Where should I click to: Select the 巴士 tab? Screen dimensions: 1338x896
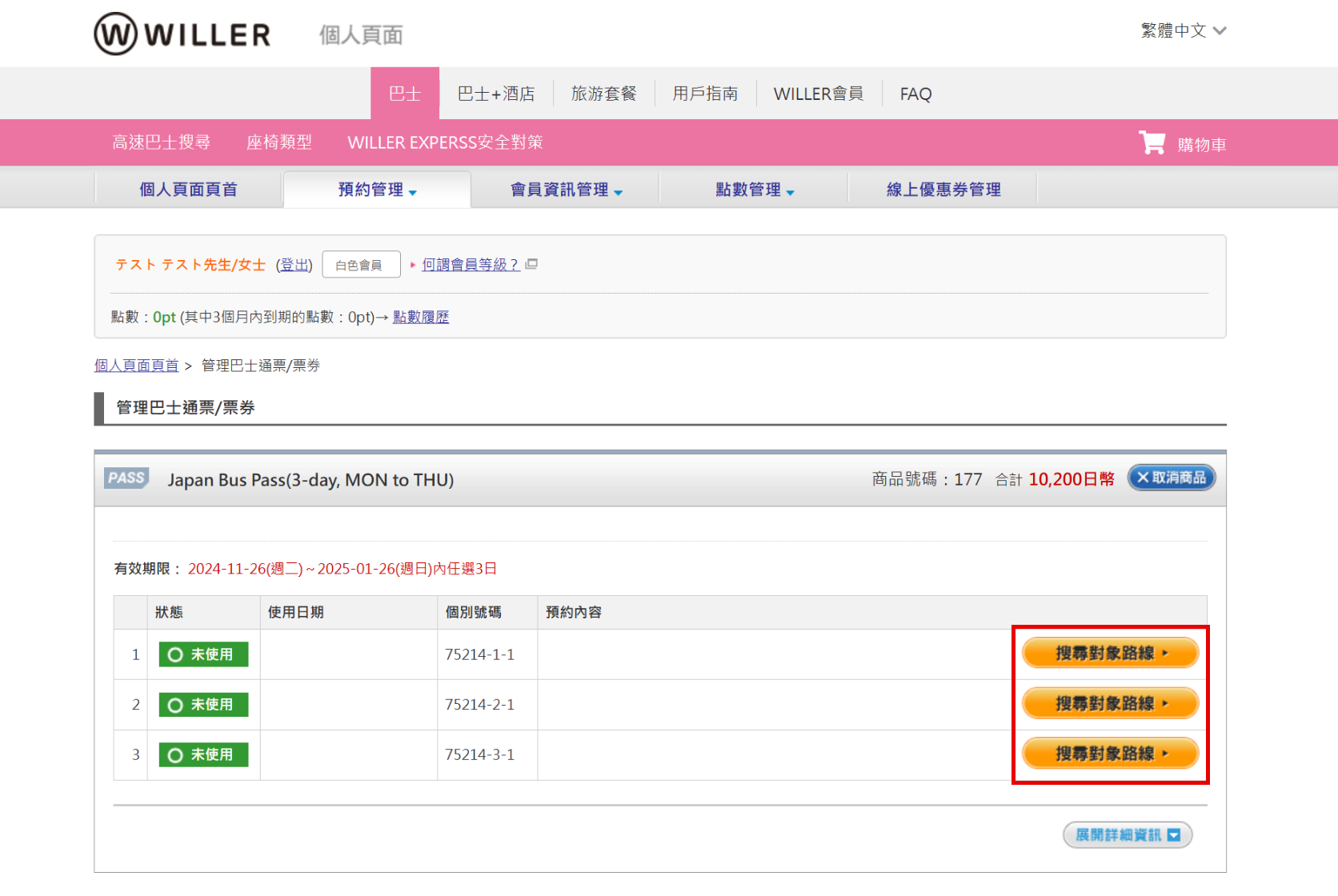[x=405, y=94]
